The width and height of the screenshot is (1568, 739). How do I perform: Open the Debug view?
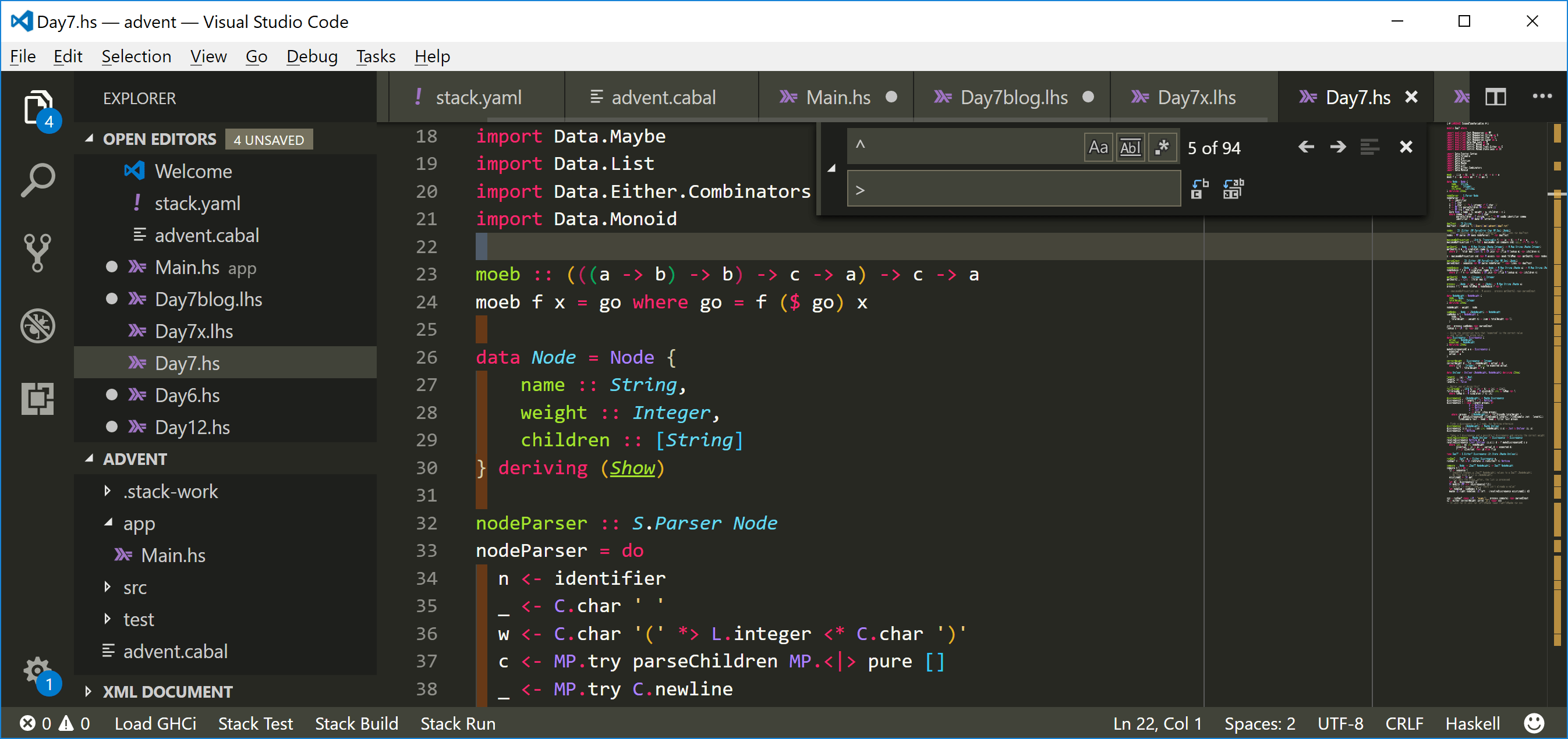coord(38,325)
